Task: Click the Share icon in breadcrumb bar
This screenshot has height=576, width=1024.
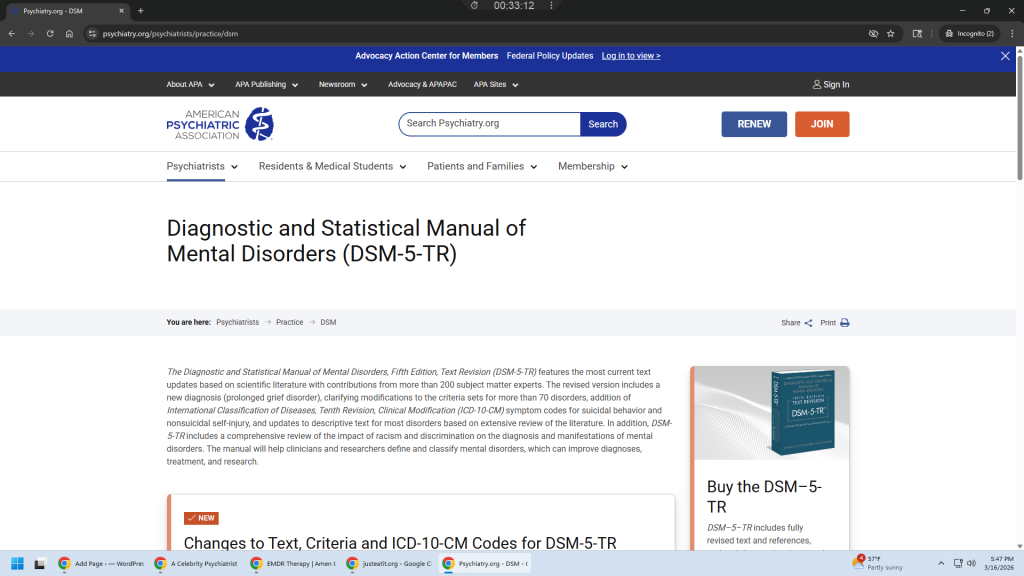Action: pyautogui.click(x=808, y=323)
